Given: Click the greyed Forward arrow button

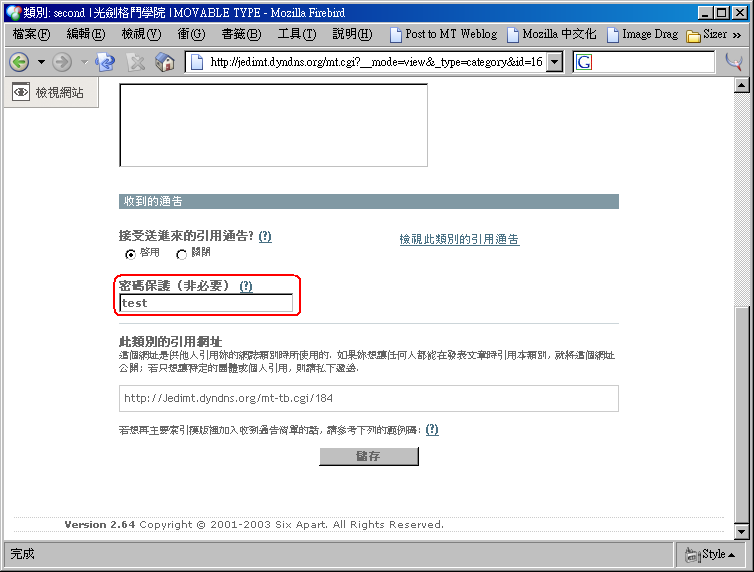Looking at the screenshot, I should pos(62,62).
